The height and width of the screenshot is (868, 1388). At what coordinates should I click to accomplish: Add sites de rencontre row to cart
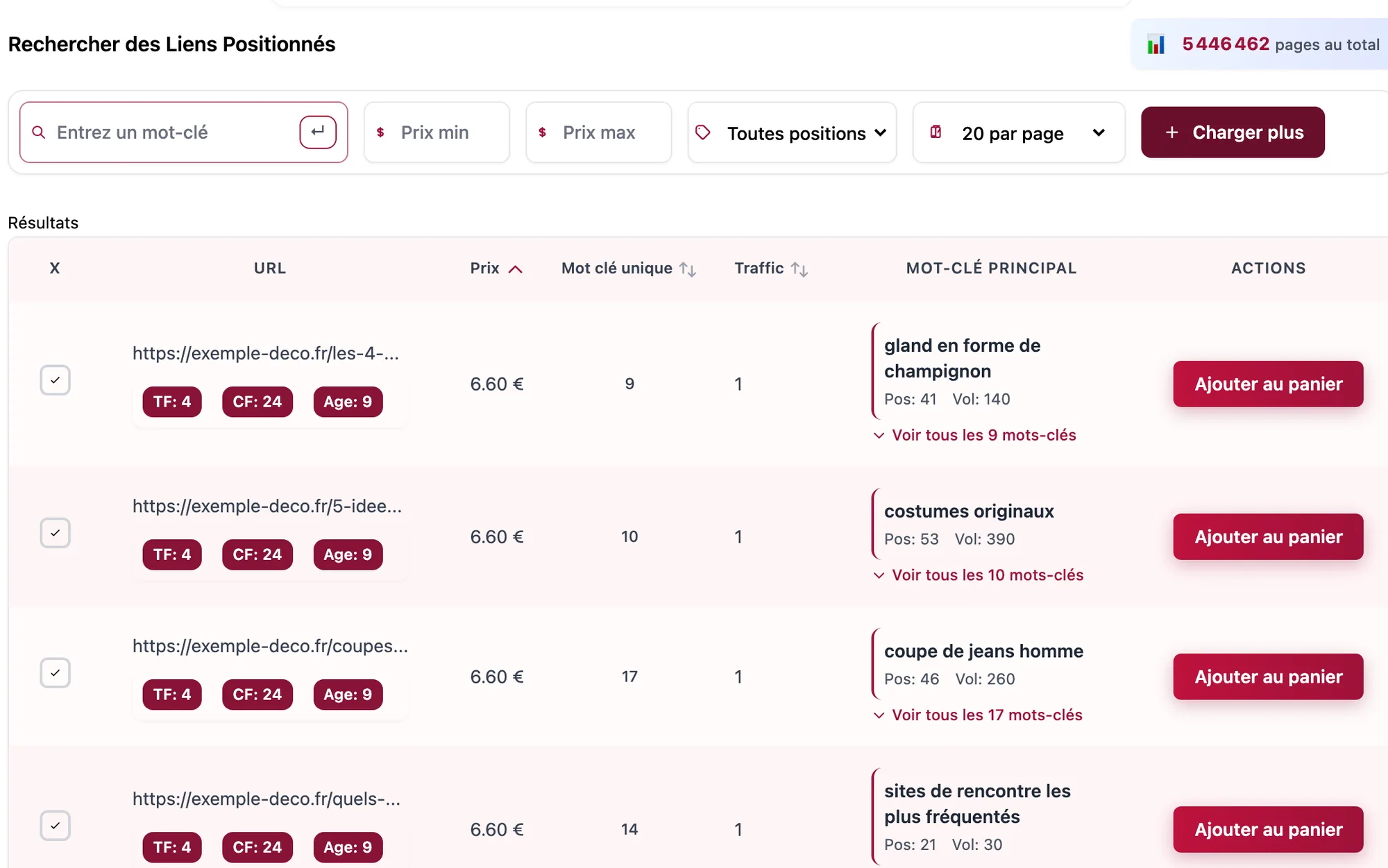[x=1268, y=829]
